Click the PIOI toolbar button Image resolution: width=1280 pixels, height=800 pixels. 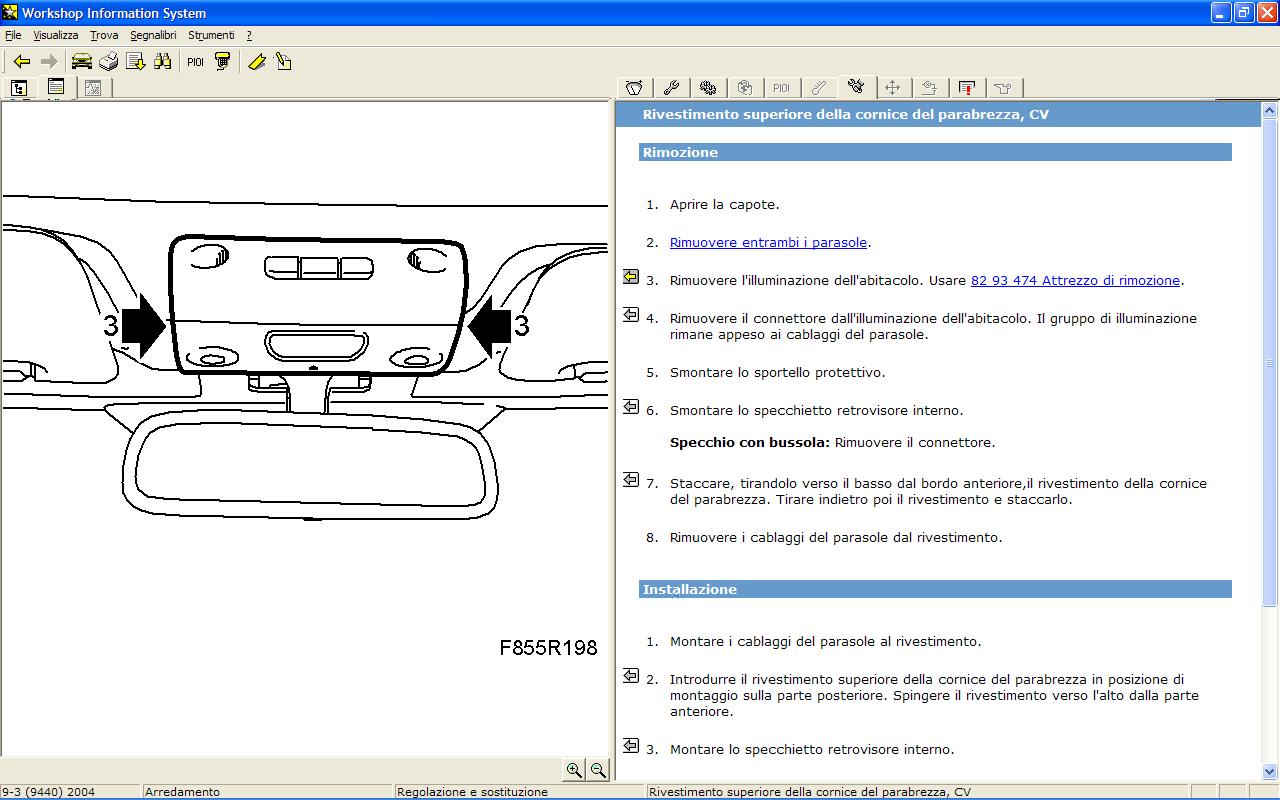coord(195,62)
